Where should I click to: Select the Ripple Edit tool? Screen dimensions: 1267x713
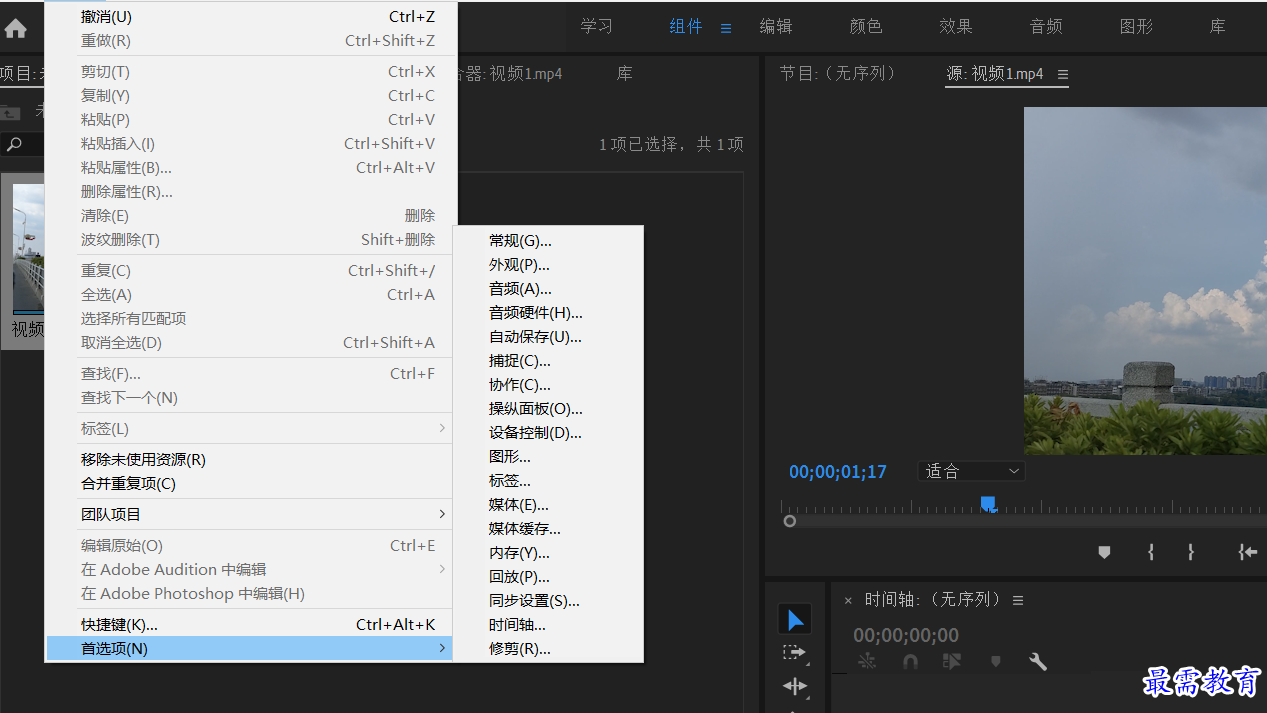[x=795, y=686]
